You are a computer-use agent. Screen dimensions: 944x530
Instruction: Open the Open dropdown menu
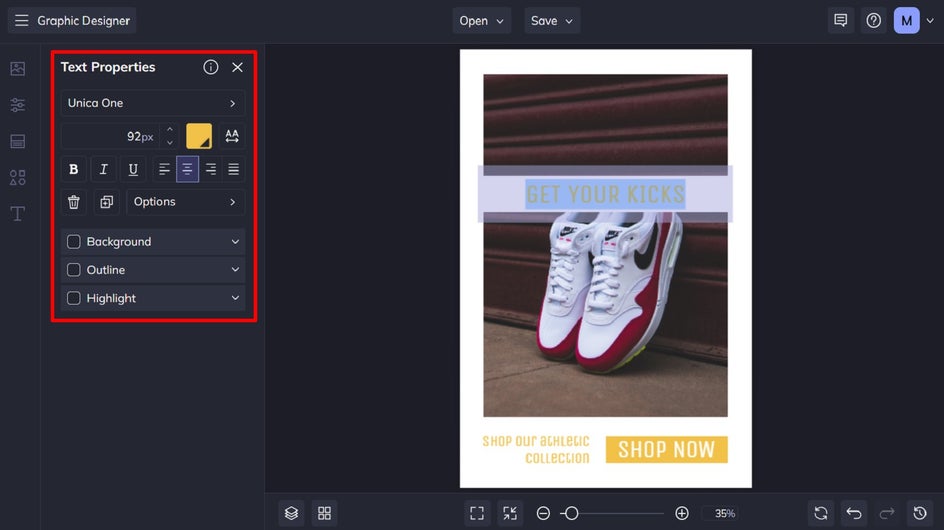pos(481,20)
